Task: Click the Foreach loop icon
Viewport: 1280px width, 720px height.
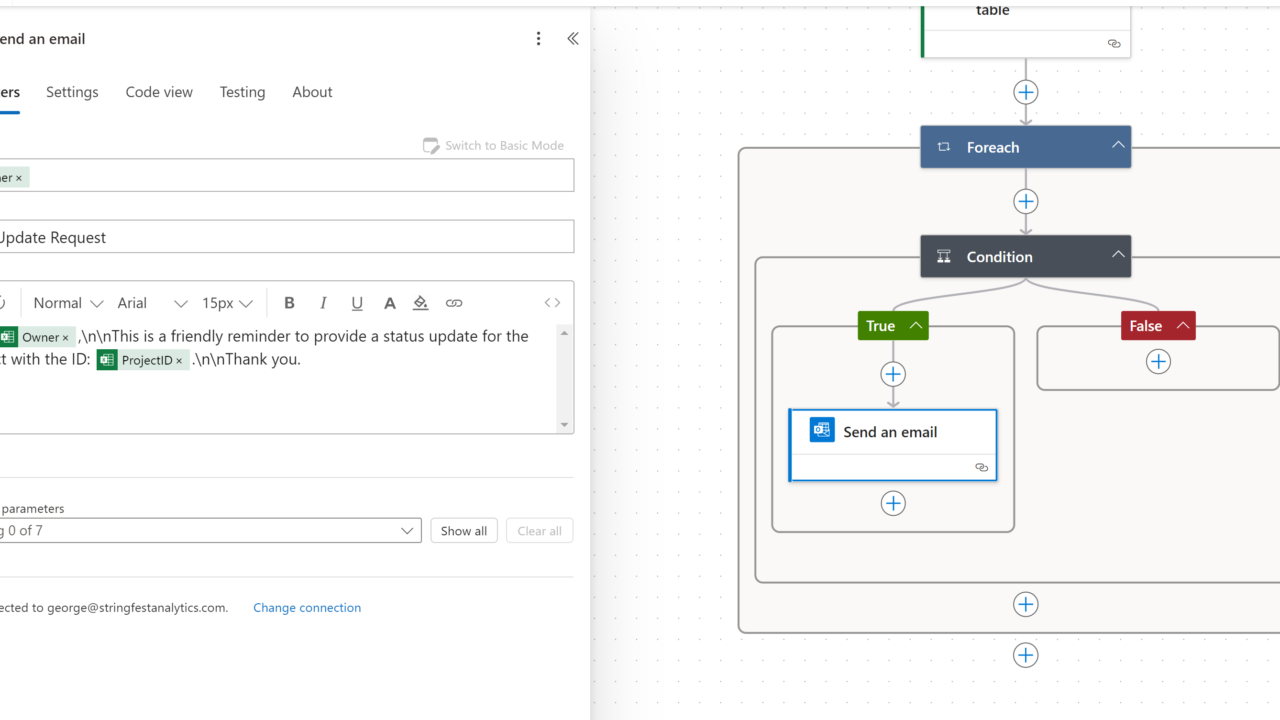Action: click(943, 147)
